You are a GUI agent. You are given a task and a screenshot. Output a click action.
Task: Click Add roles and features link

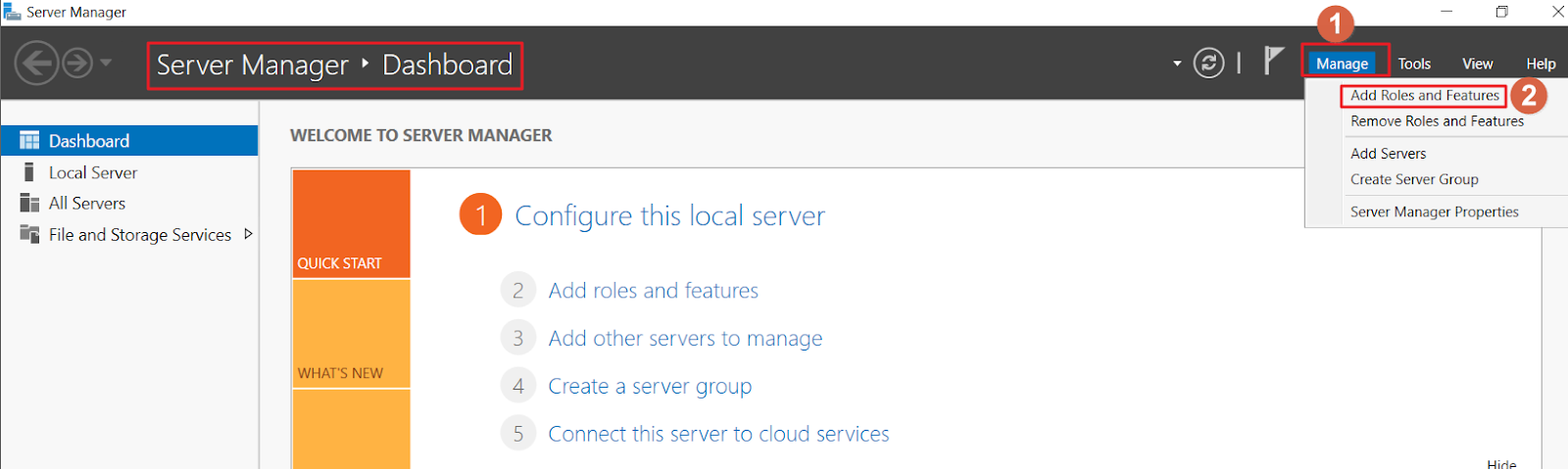[653, 291]
